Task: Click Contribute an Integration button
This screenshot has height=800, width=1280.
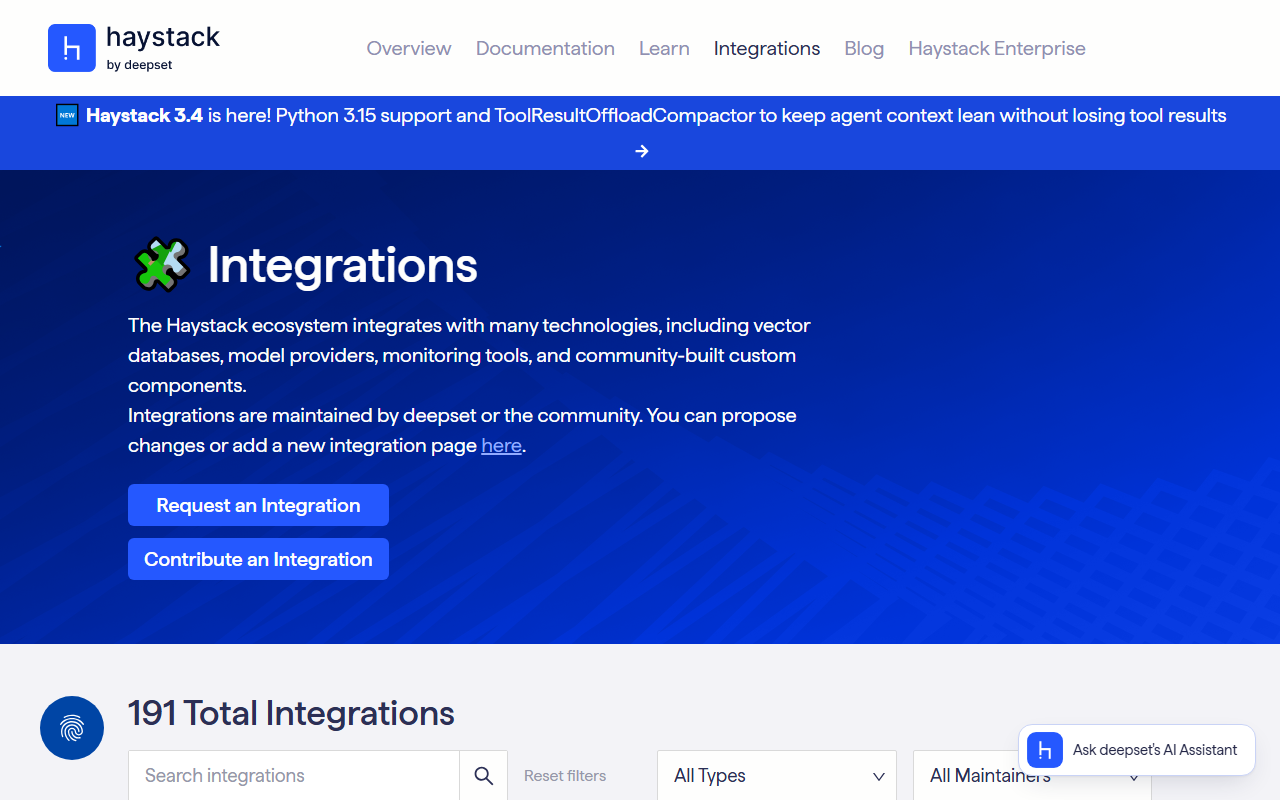Action: pyautogui.click(x=258, y=559)
